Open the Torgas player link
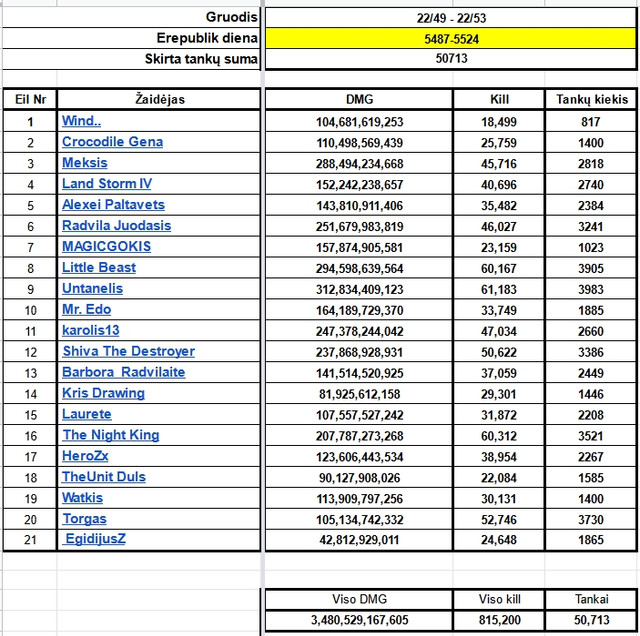This screenshot has width=640, height=636. [84, 518]
